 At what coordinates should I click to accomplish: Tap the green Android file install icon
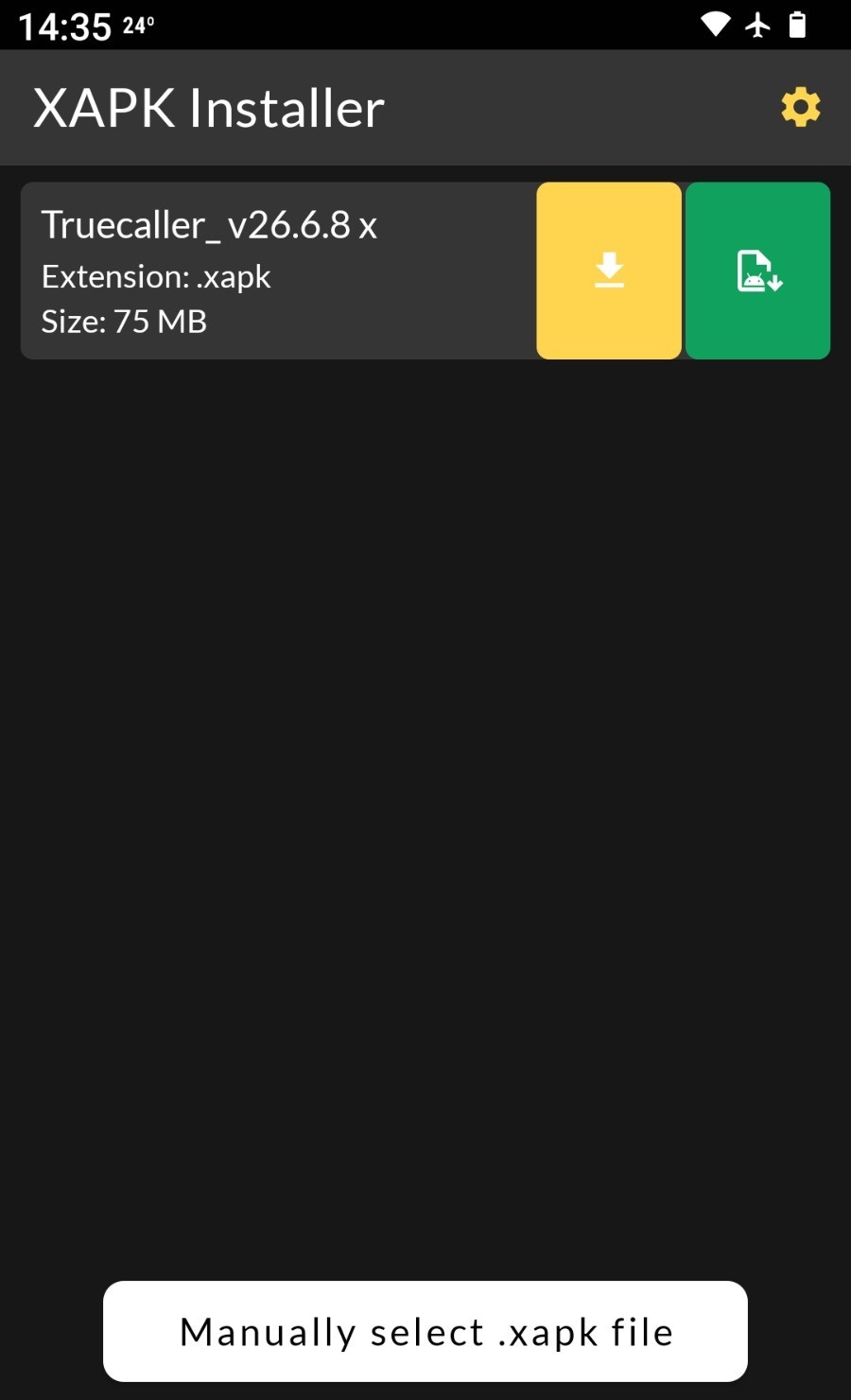pos(758,271)
